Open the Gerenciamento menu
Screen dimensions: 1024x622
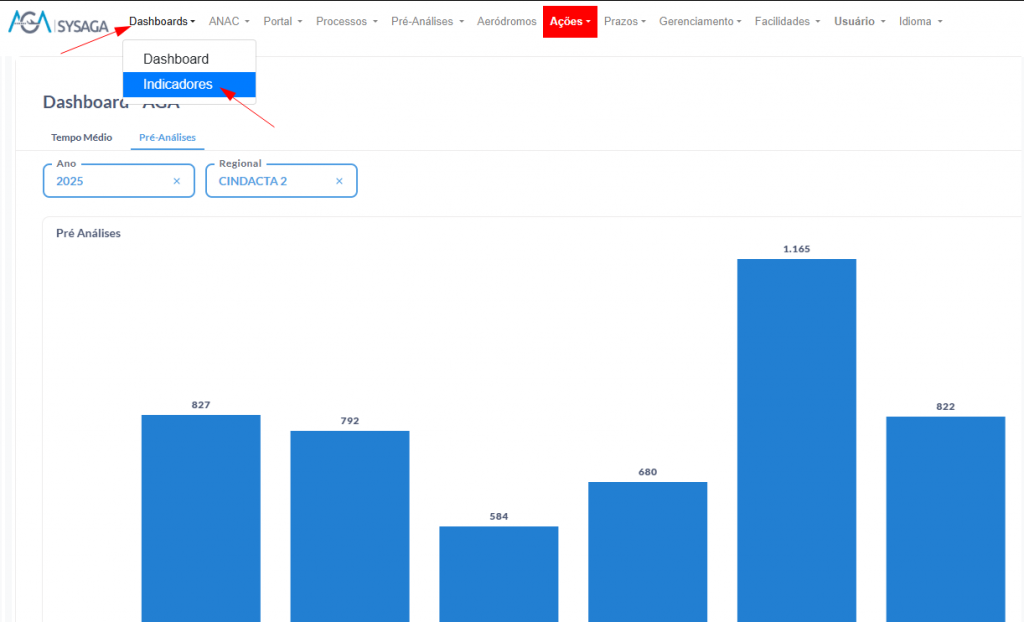click(700, 21)
